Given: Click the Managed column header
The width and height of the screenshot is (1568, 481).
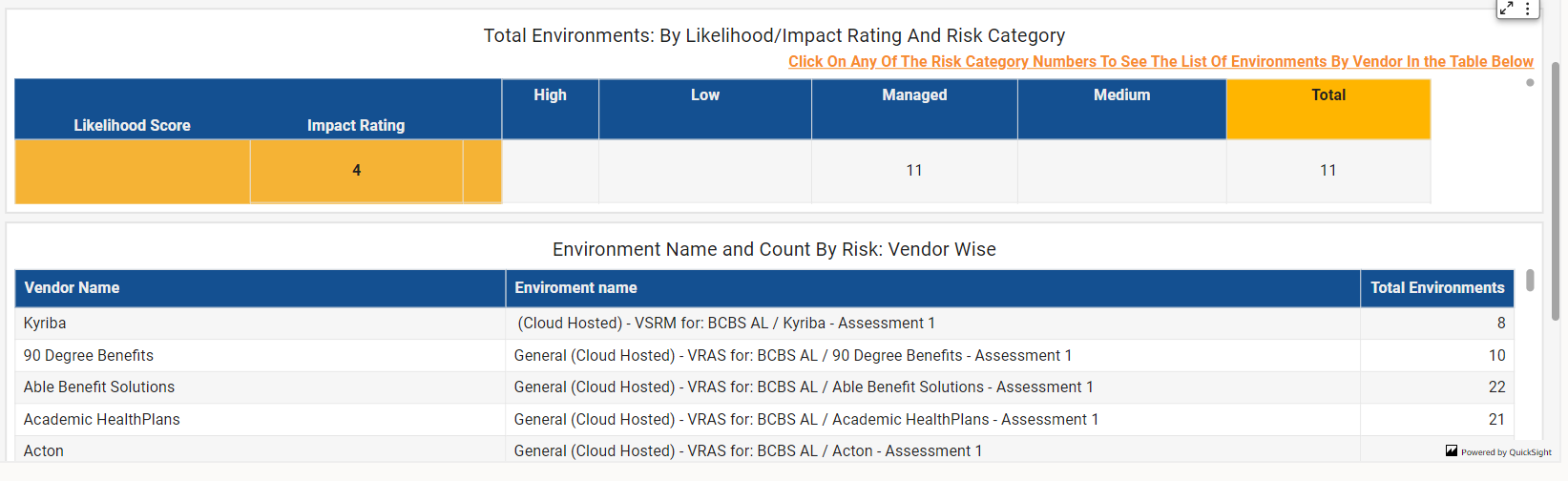Looking at the screenshot, I should pos(914,109).
